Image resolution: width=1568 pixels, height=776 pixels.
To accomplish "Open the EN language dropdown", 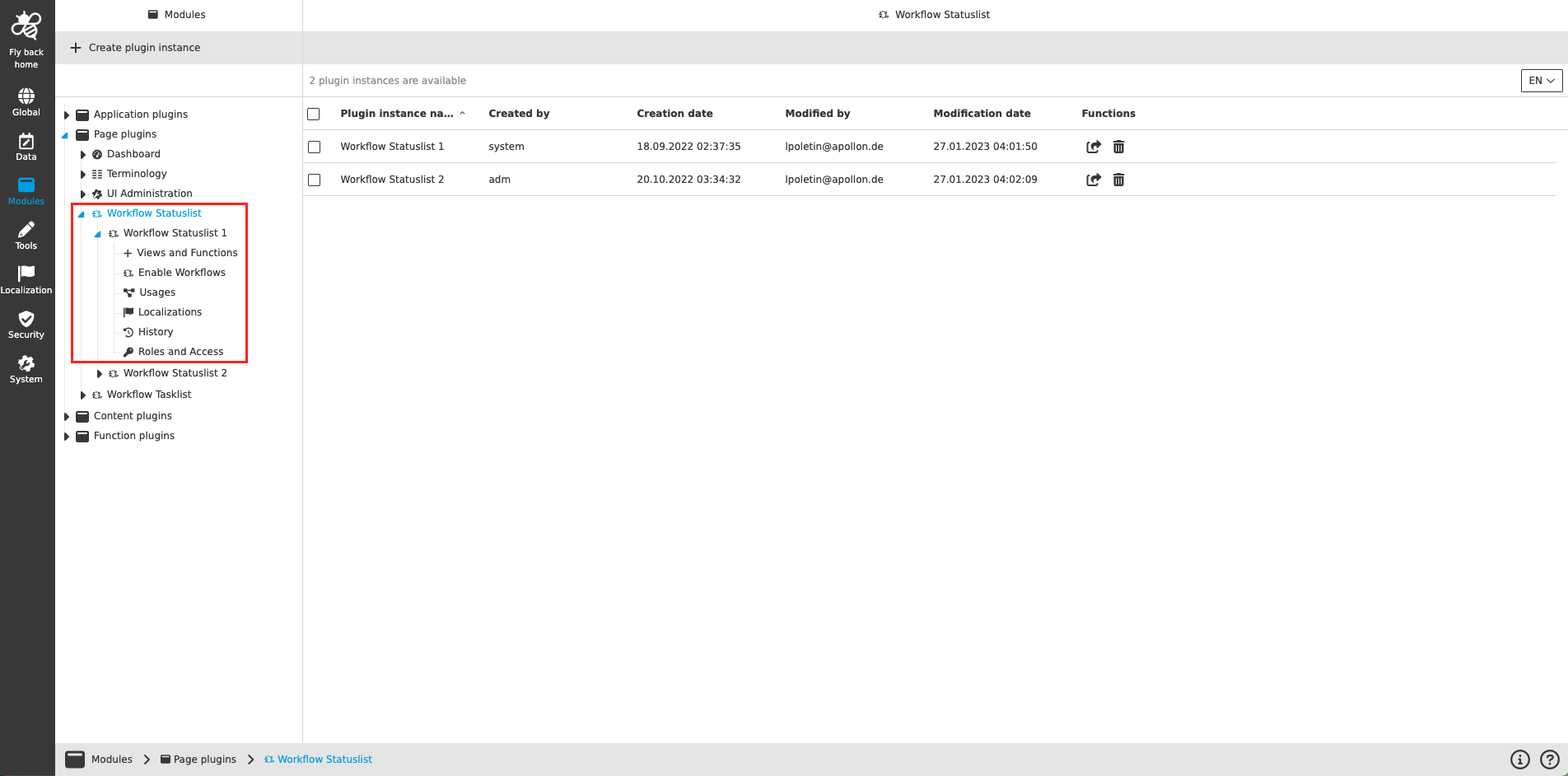I will click(x=1541, y=80).
